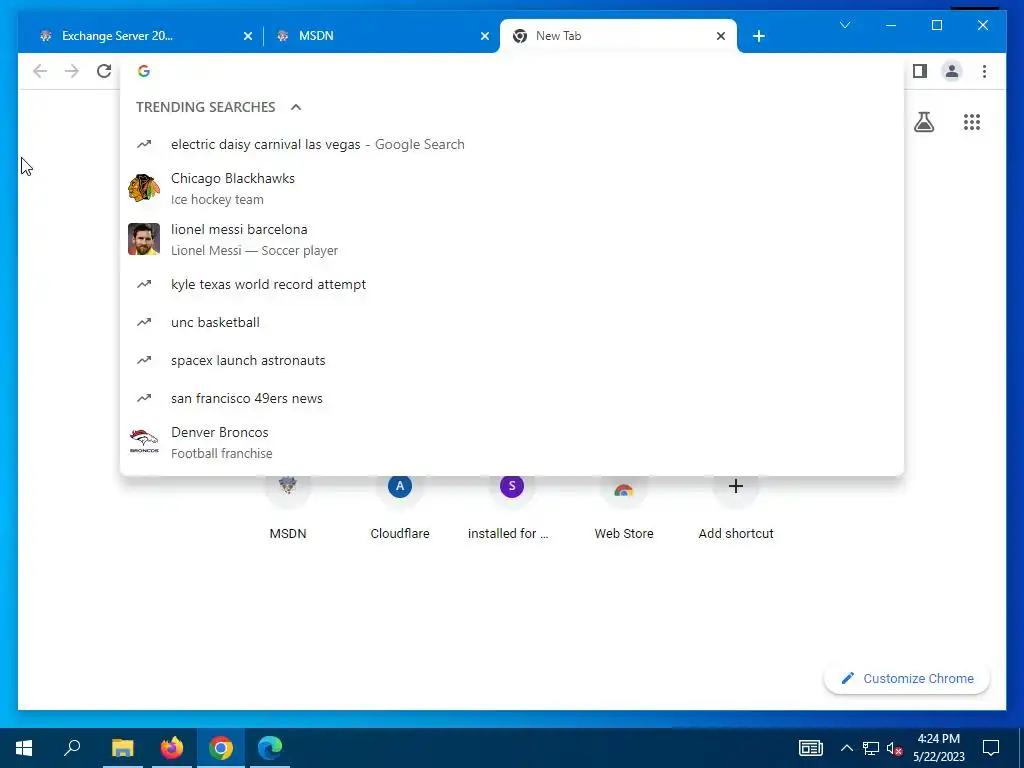Click the Google icon in the address bar
This screenshot has width=1024, height=768.
pos(144,71)
